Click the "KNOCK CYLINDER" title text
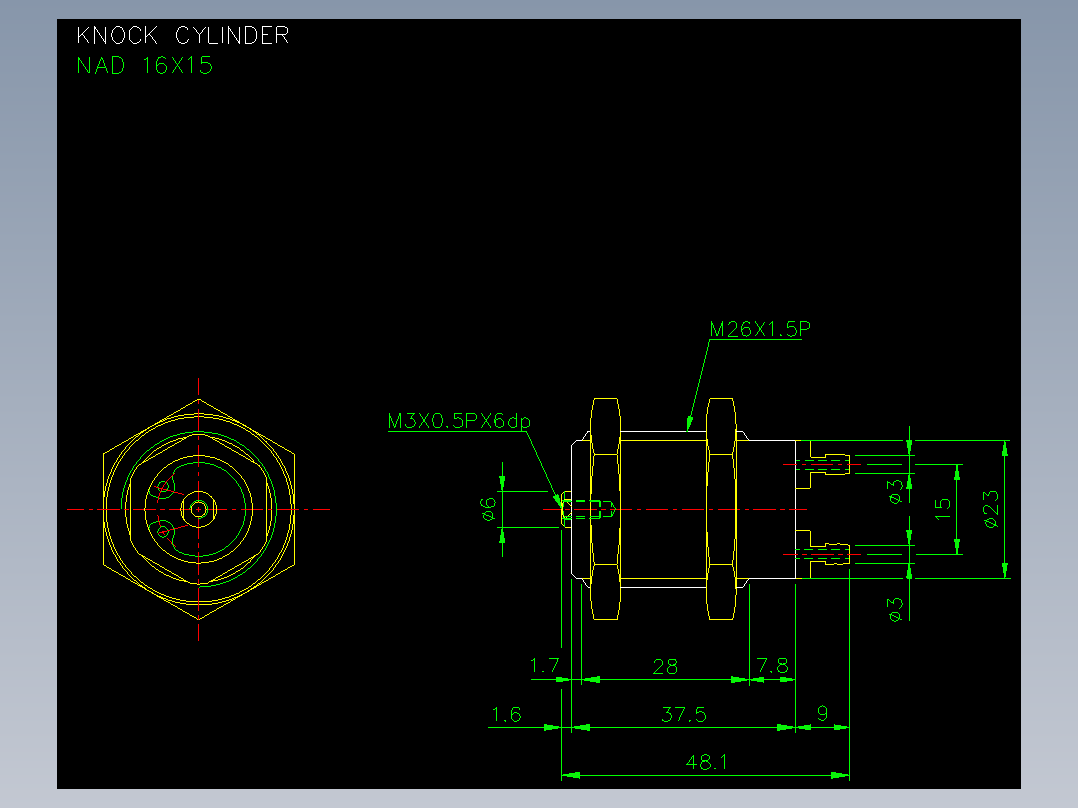Image resolution: width=1078 pixels, height=808 pixels. [182, 35]
